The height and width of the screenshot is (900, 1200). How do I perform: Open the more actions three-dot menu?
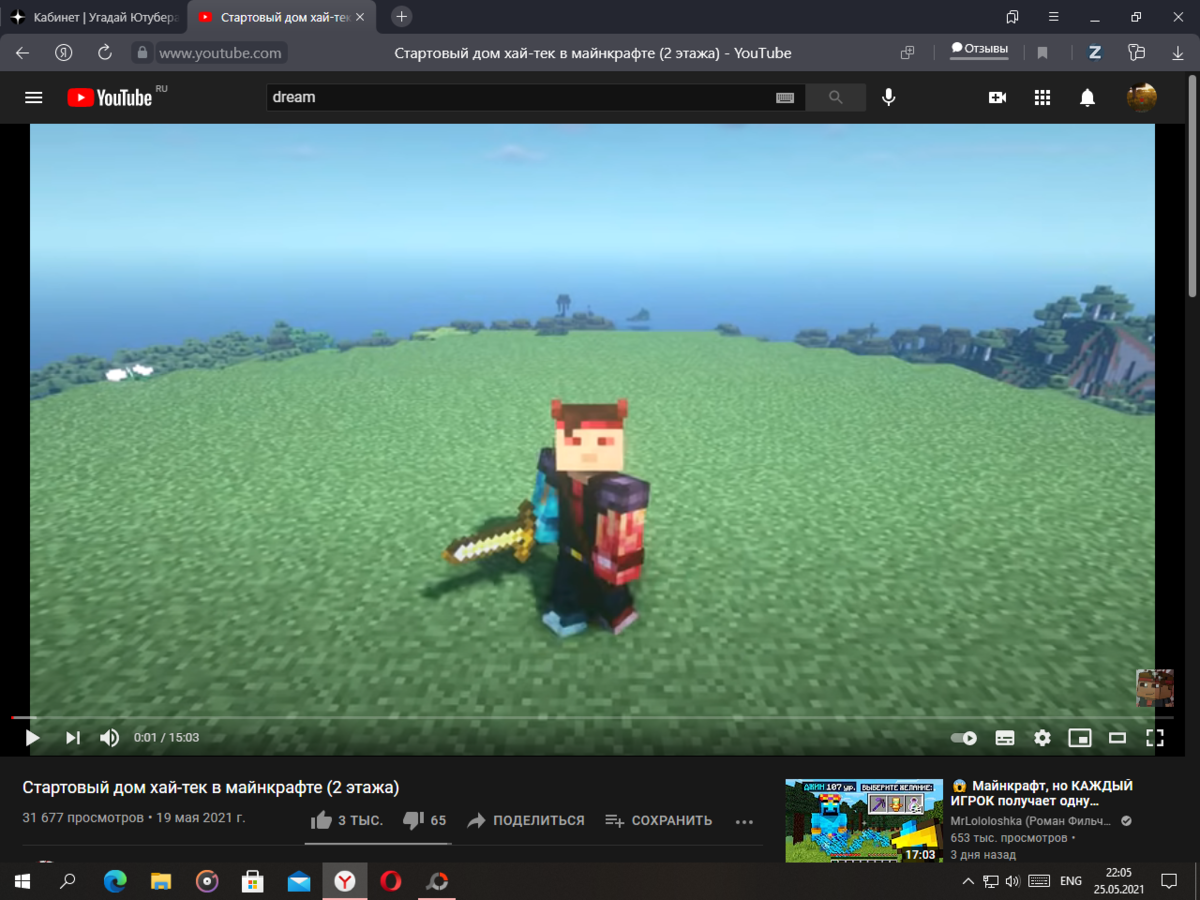744,821
